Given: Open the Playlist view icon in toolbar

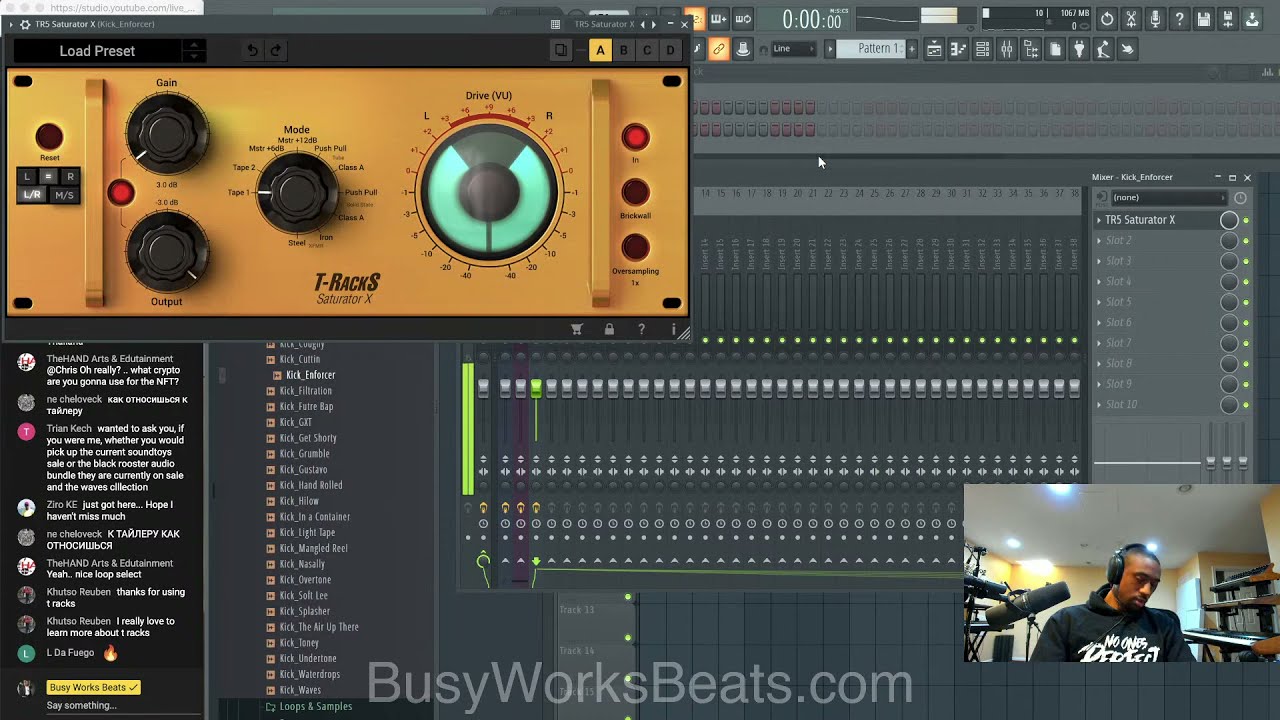Looking at the screenshot, I should tap(934, 49).
